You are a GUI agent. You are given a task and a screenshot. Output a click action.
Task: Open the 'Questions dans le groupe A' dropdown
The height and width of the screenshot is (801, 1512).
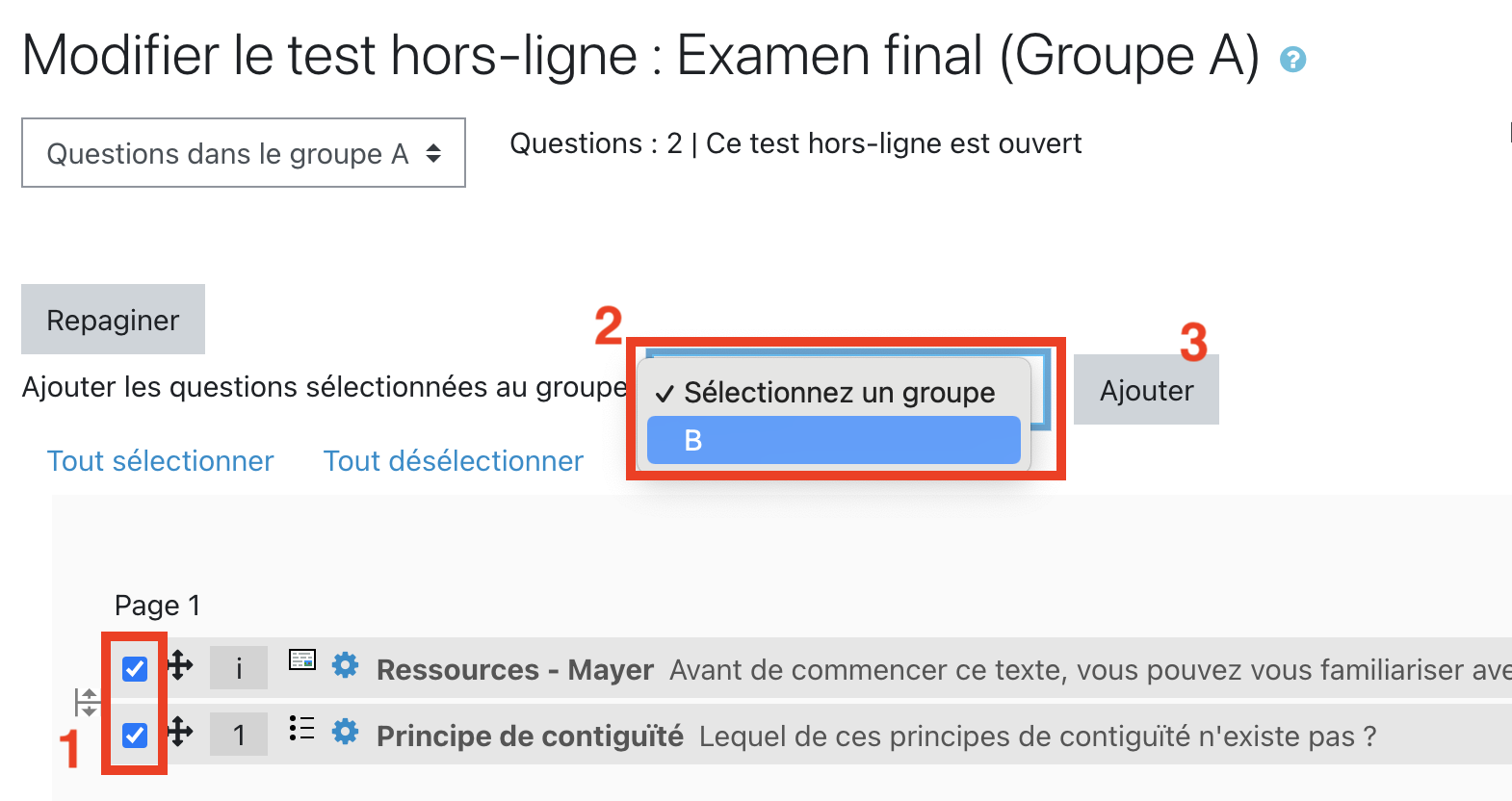point(243,153)
